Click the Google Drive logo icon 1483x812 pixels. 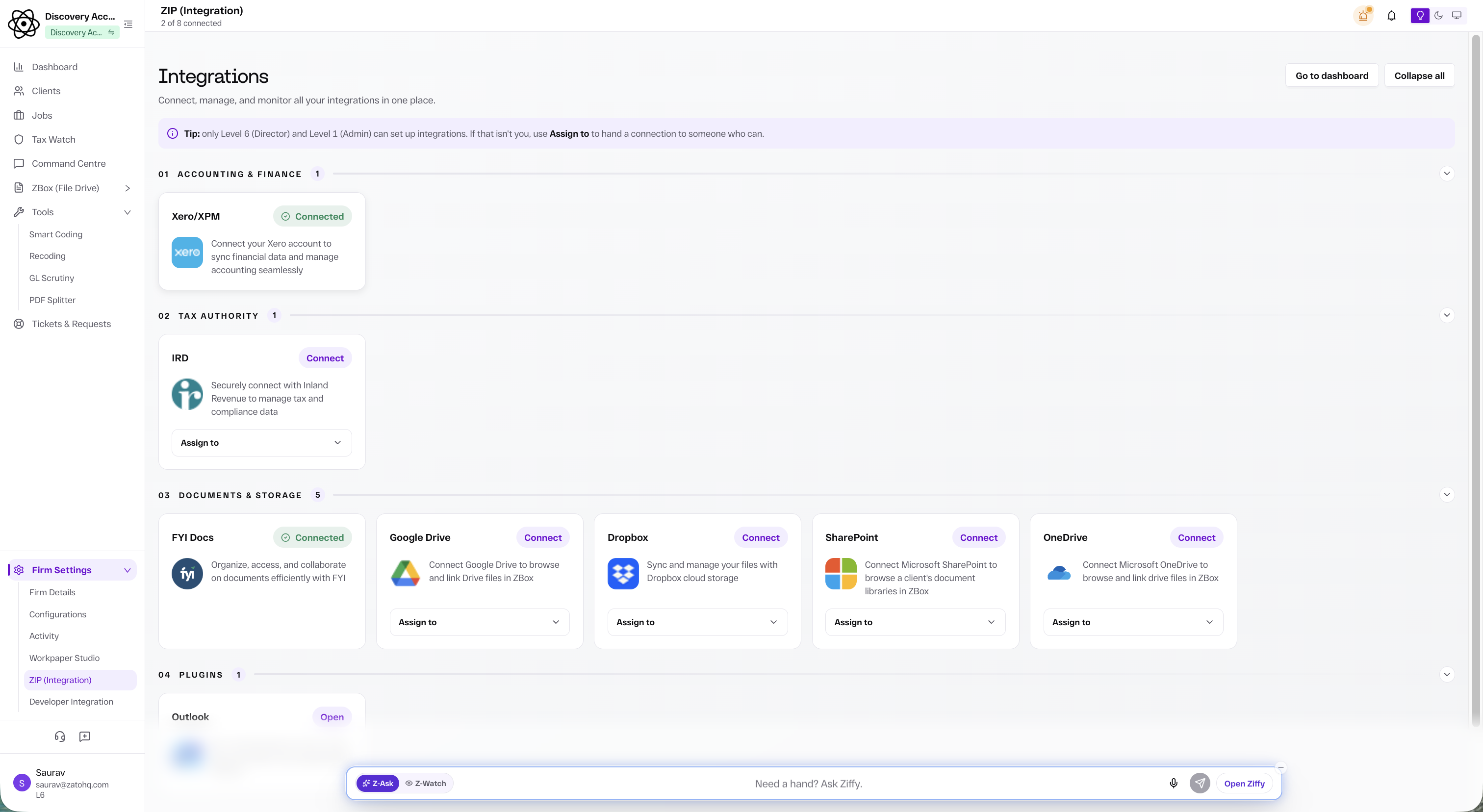405,574
